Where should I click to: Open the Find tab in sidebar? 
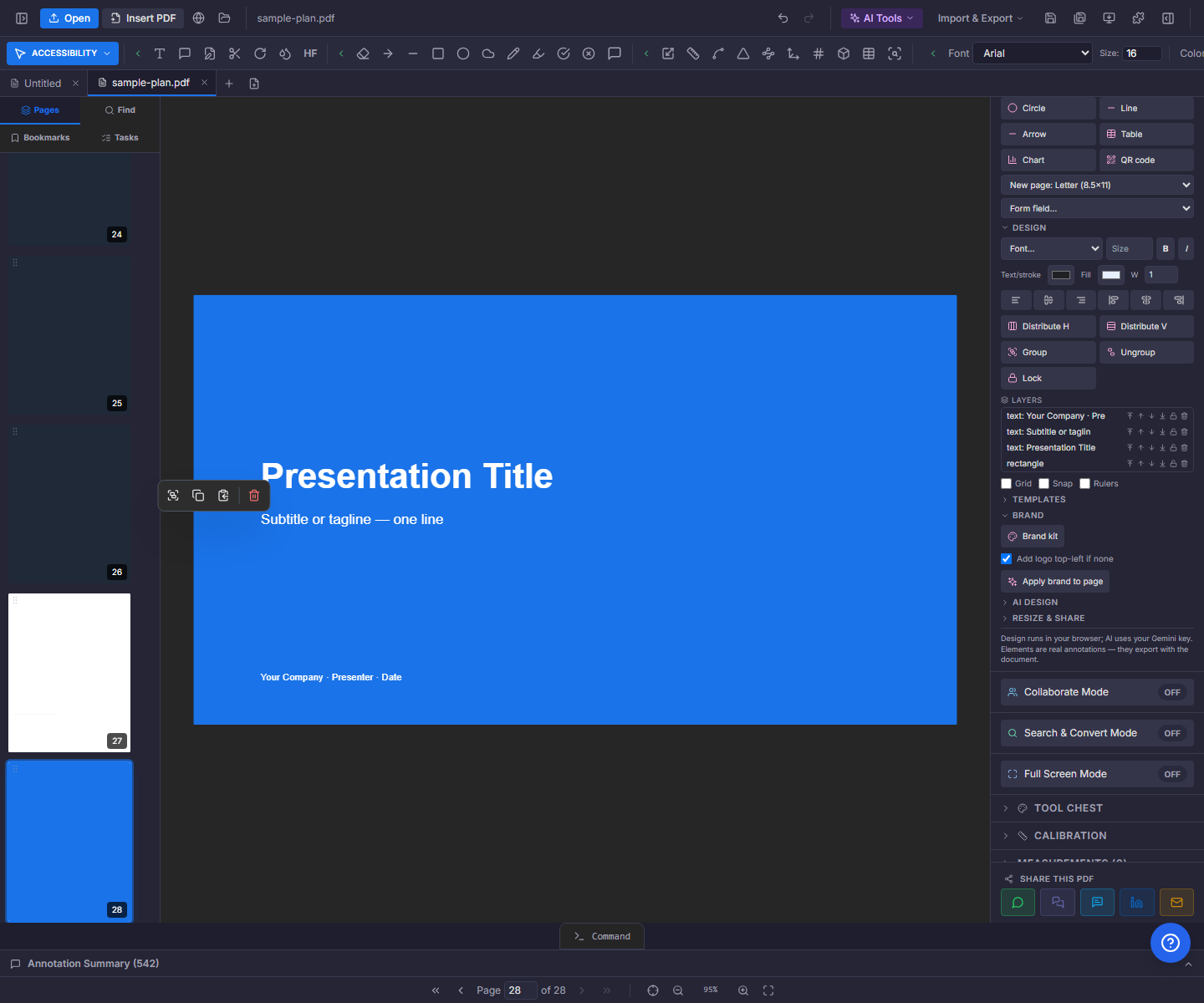tap(120, 110)
